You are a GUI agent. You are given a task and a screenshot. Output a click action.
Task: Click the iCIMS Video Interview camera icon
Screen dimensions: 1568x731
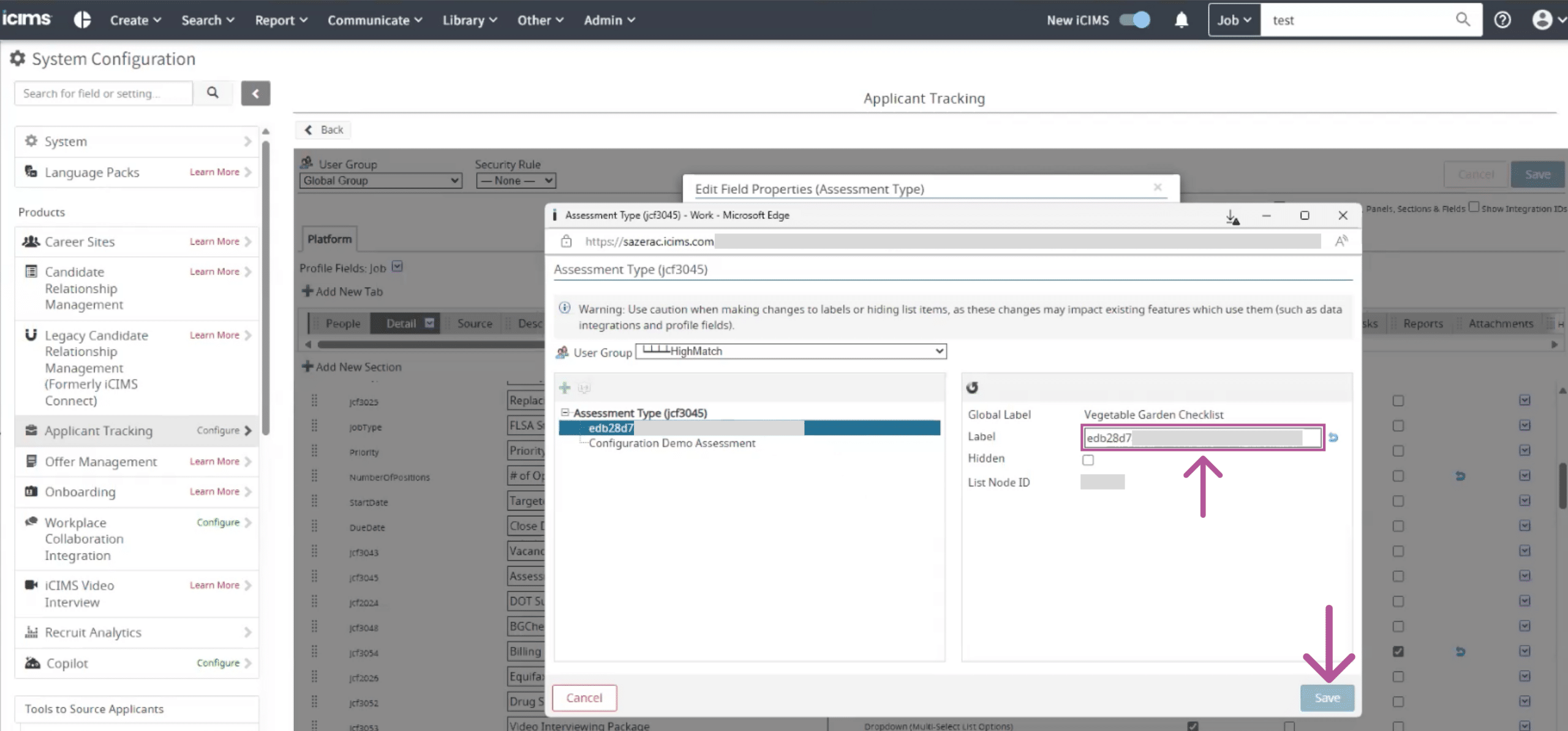31,585
